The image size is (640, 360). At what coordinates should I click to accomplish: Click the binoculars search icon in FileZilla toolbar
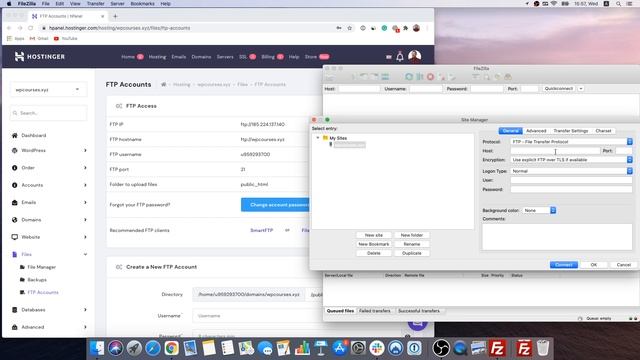coord(508,77)
